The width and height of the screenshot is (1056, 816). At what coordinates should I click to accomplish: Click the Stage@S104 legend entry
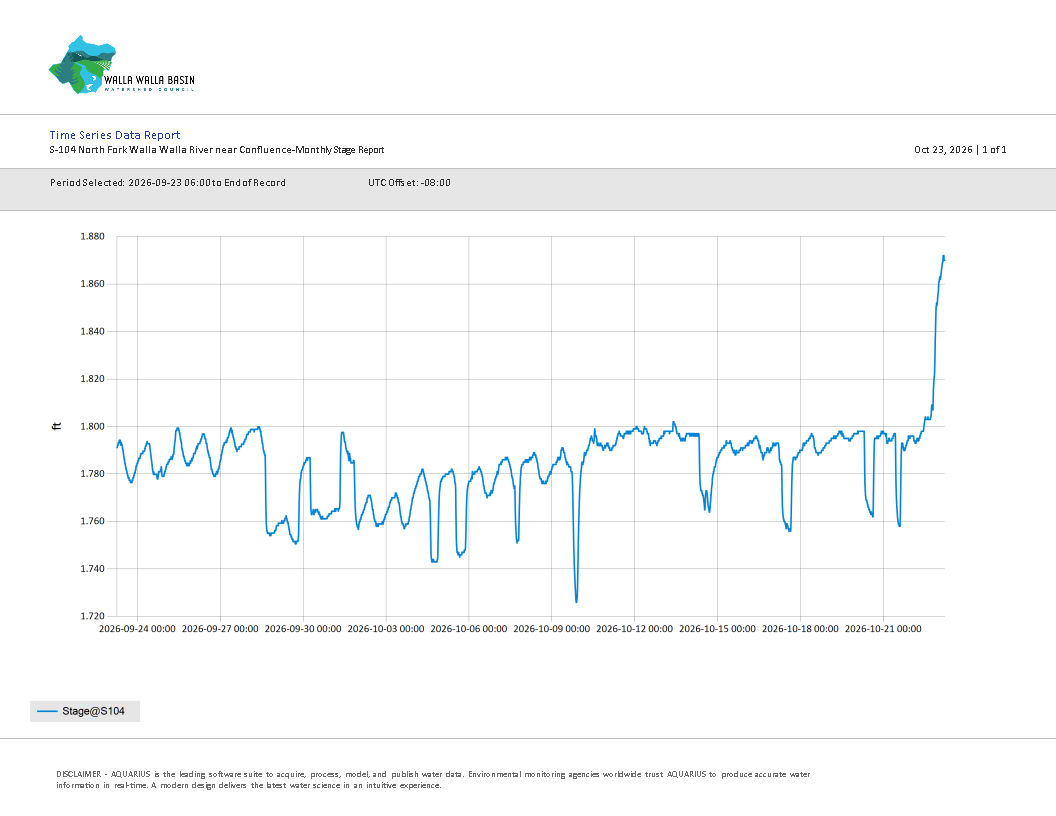click(85, 711)
